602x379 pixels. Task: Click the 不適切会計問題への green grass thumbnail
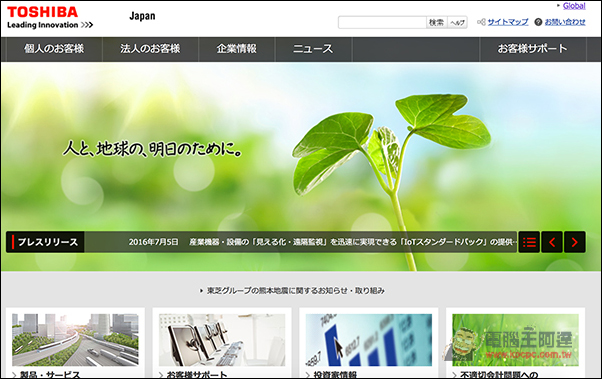[x=515, y=340]
